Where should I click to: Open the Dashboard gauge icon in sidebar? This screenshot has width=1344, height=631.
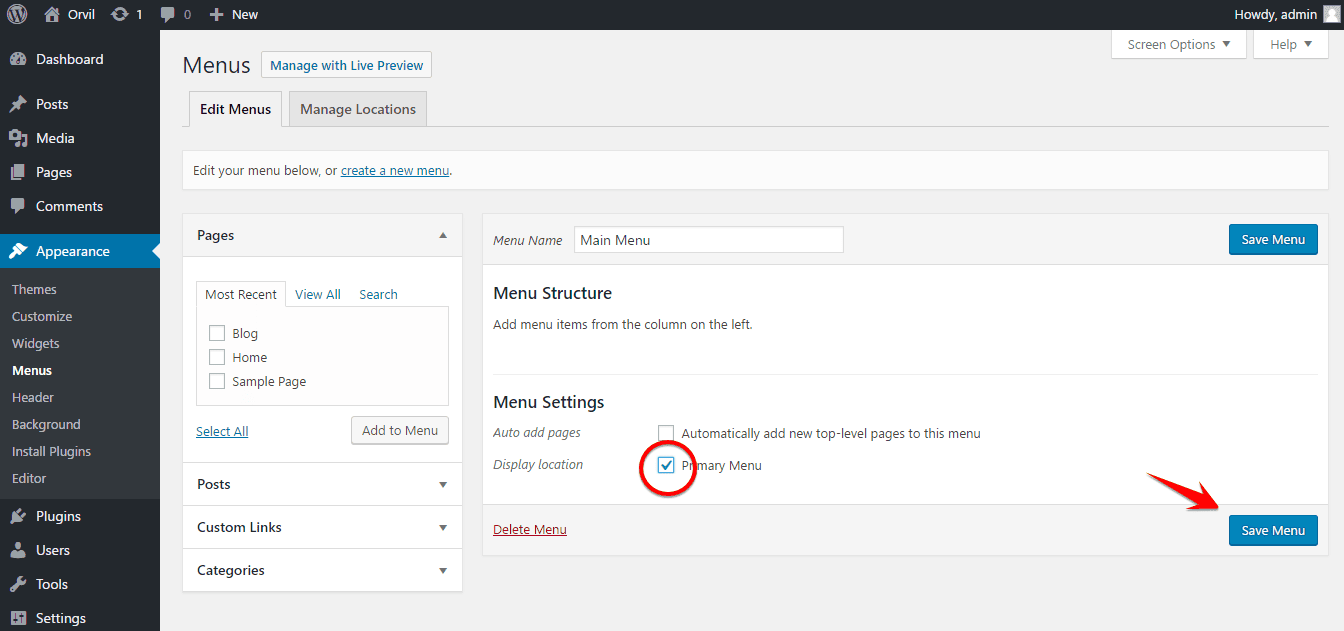click(18, 59)
